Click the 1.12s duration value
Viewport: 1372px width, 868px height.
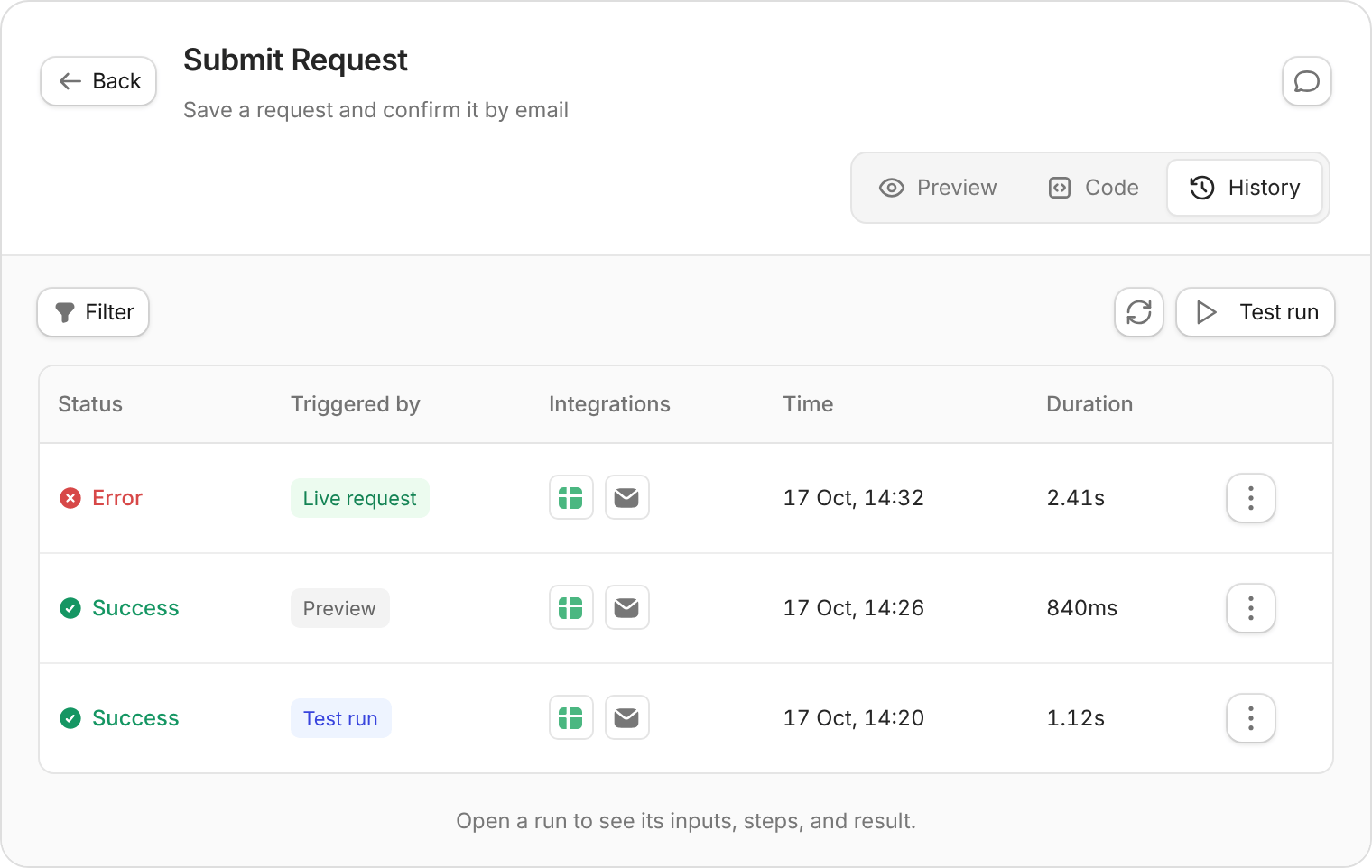(1076, 718)
